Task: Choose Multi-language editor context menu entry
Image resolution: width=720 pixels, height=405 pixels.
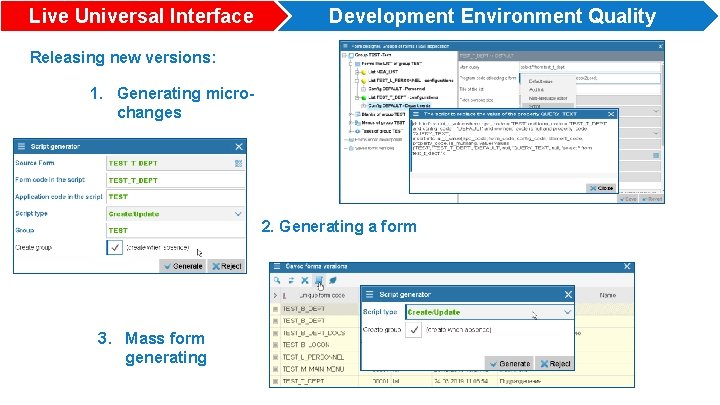Action: click(548, 98)
